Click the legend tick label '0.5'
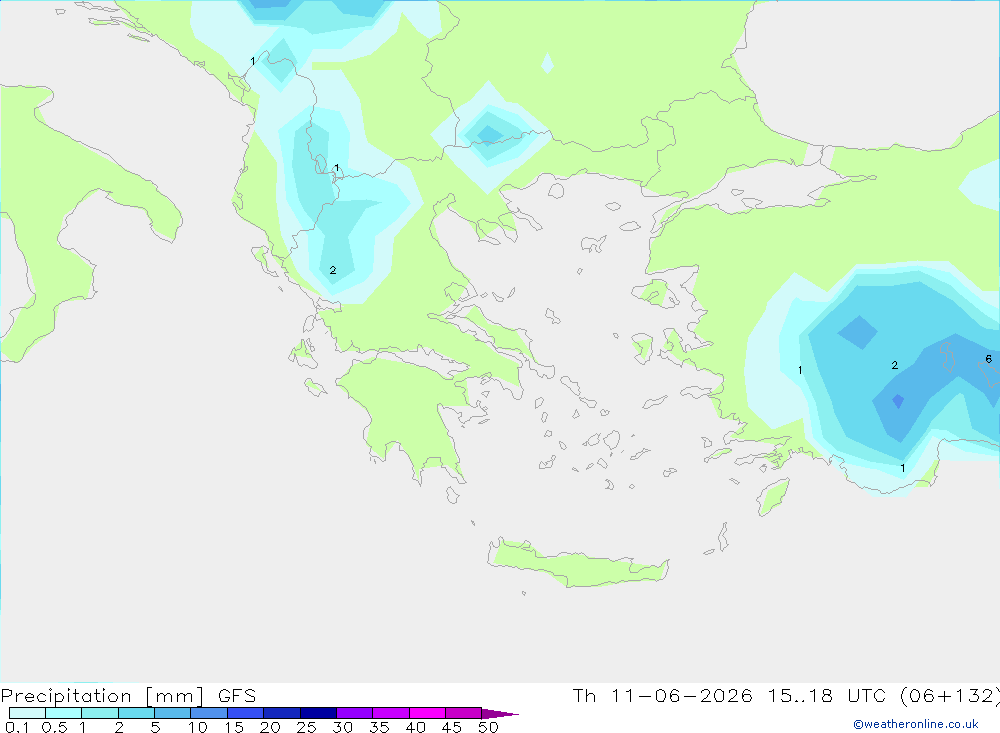The width and height of the screenshot is (1000, 733). pyautogui.click(x=54, y=727)
